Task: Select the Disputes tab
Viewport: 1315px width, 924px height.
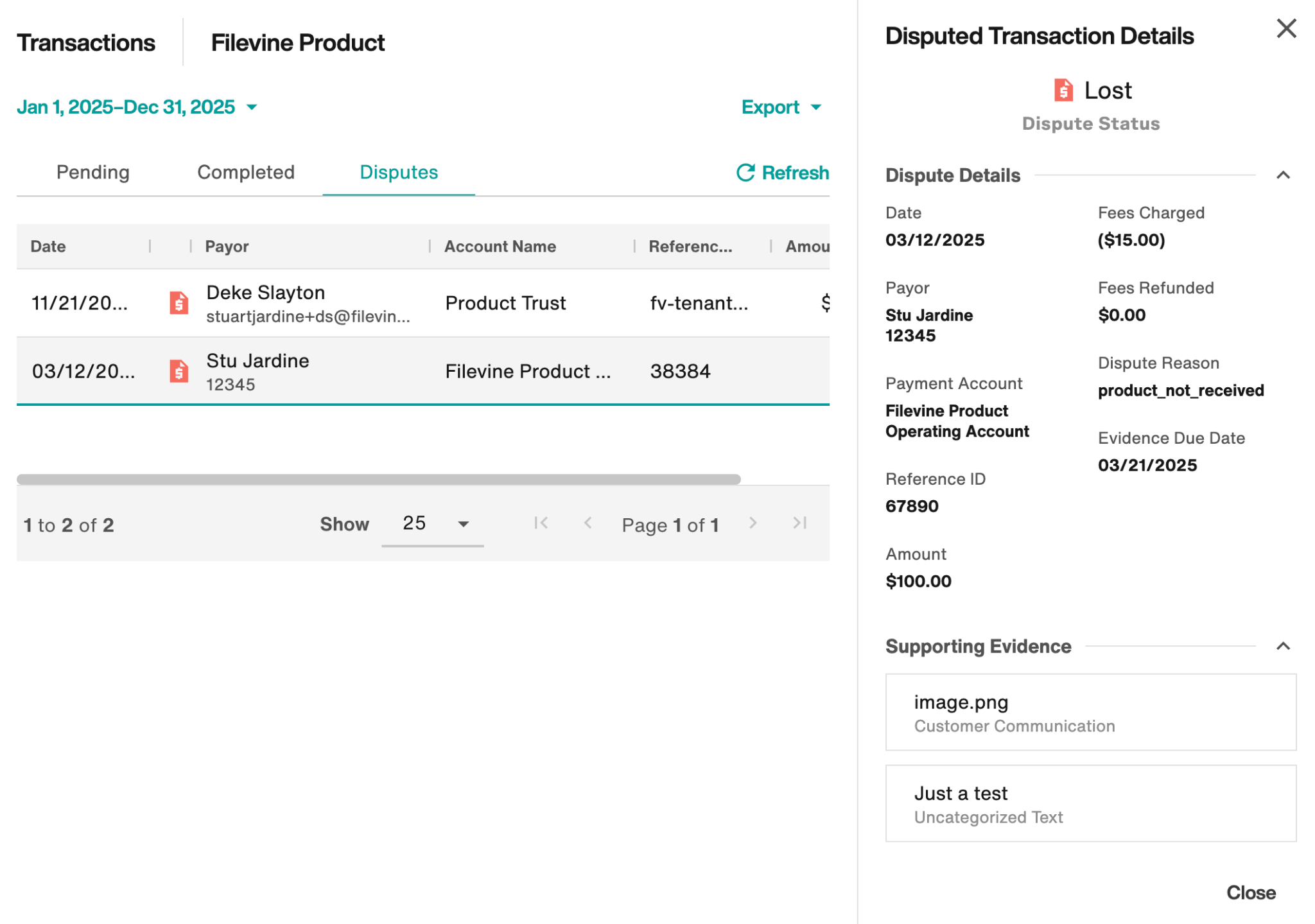Action: [x=399, y=172]
